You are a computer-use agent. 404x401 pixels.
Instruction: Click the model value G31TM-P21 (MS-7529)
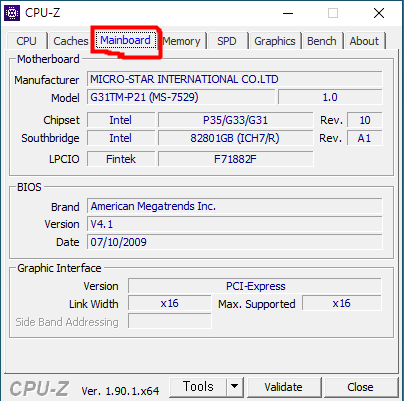coord(181,97)
